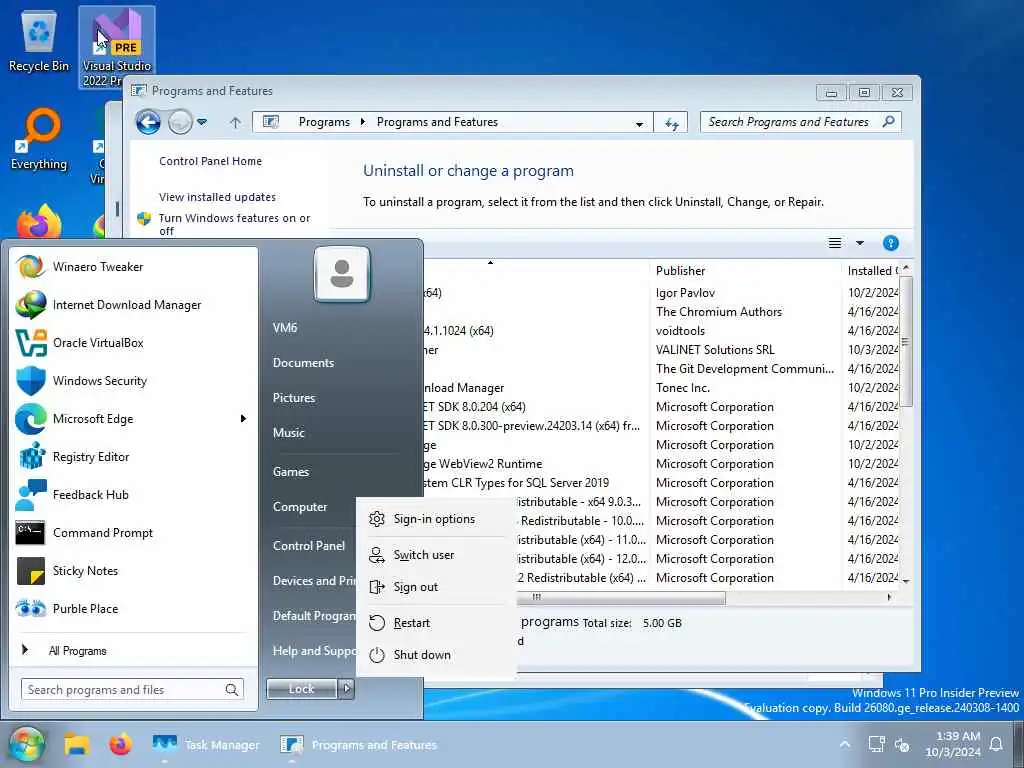
Task: Open Documents from Start menu right pane
Action: pos(303,363)
